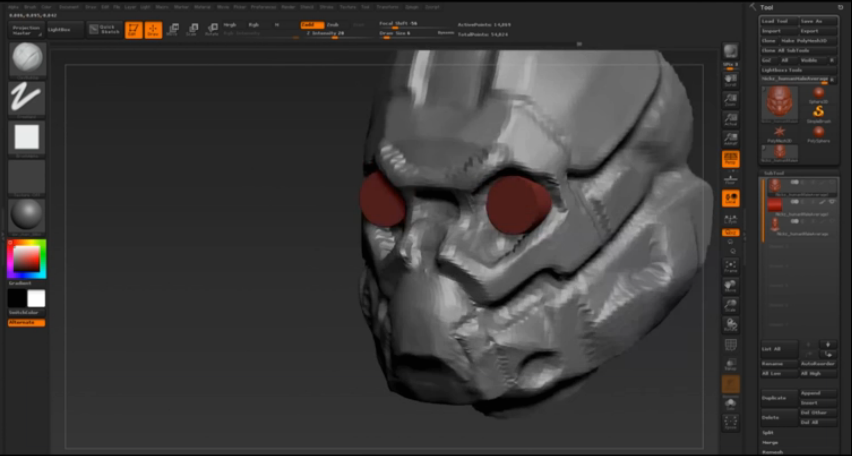Open the Document menu
Viewport: 852px width, 456px height.
point(69,7)
